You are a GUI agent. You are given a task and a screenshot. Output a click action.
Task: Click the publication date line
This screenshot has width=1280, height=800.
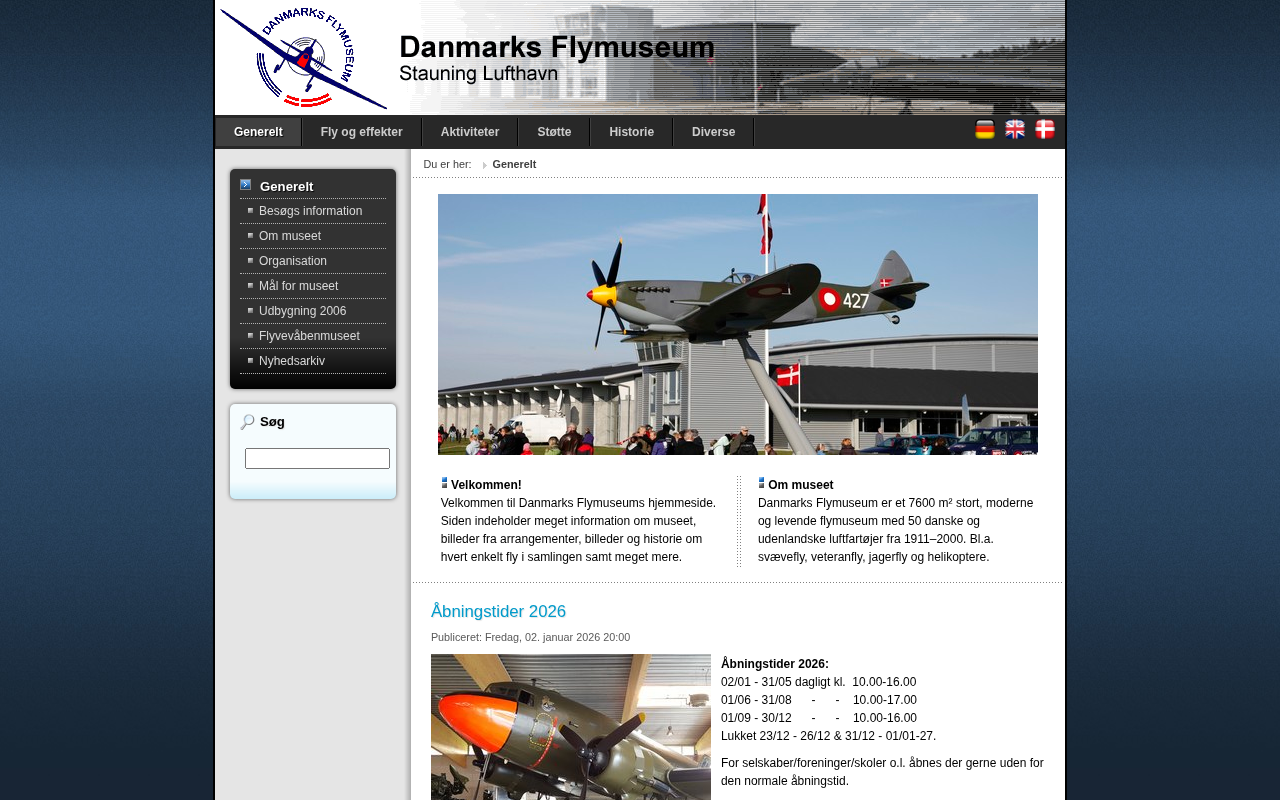click(530, 637)
